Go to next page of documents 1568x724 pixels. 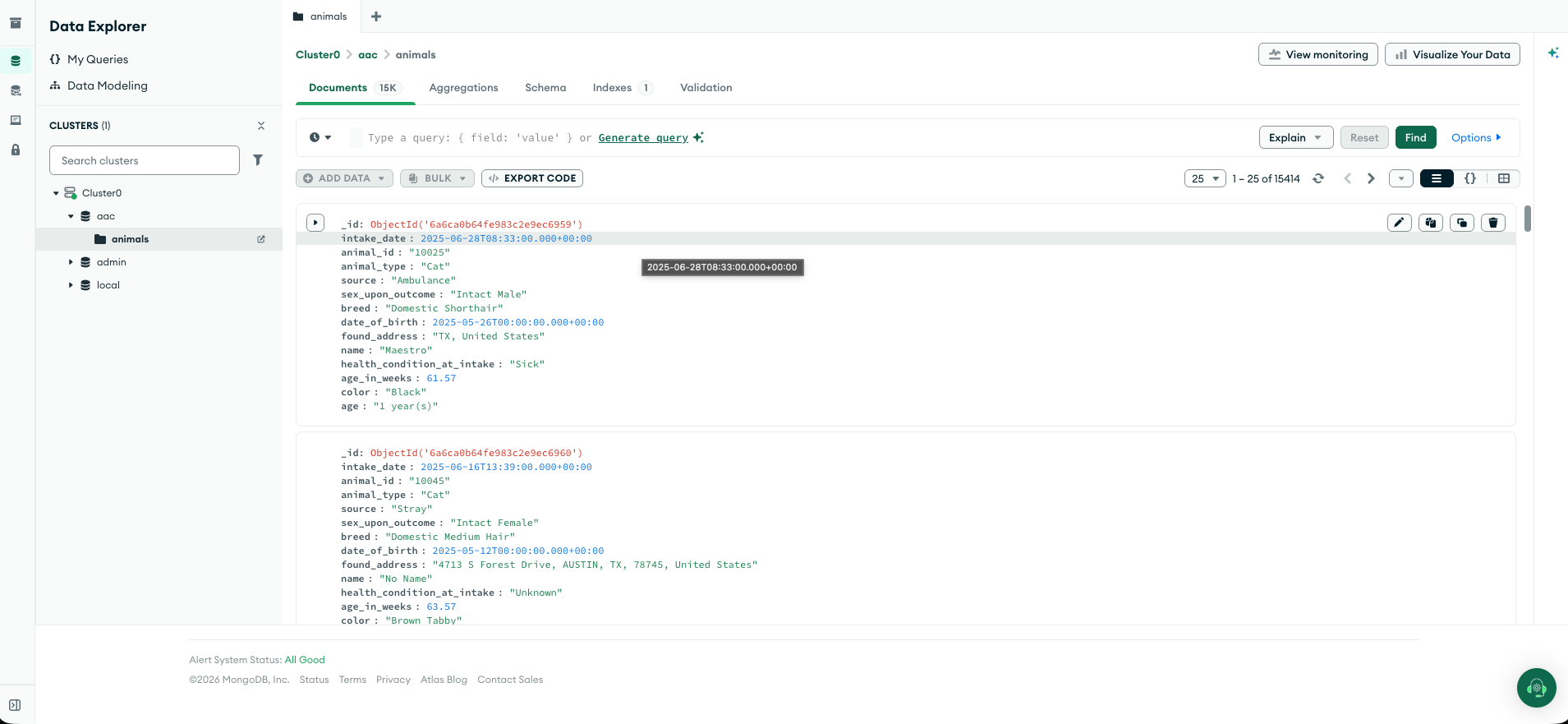coord(1371,178)
